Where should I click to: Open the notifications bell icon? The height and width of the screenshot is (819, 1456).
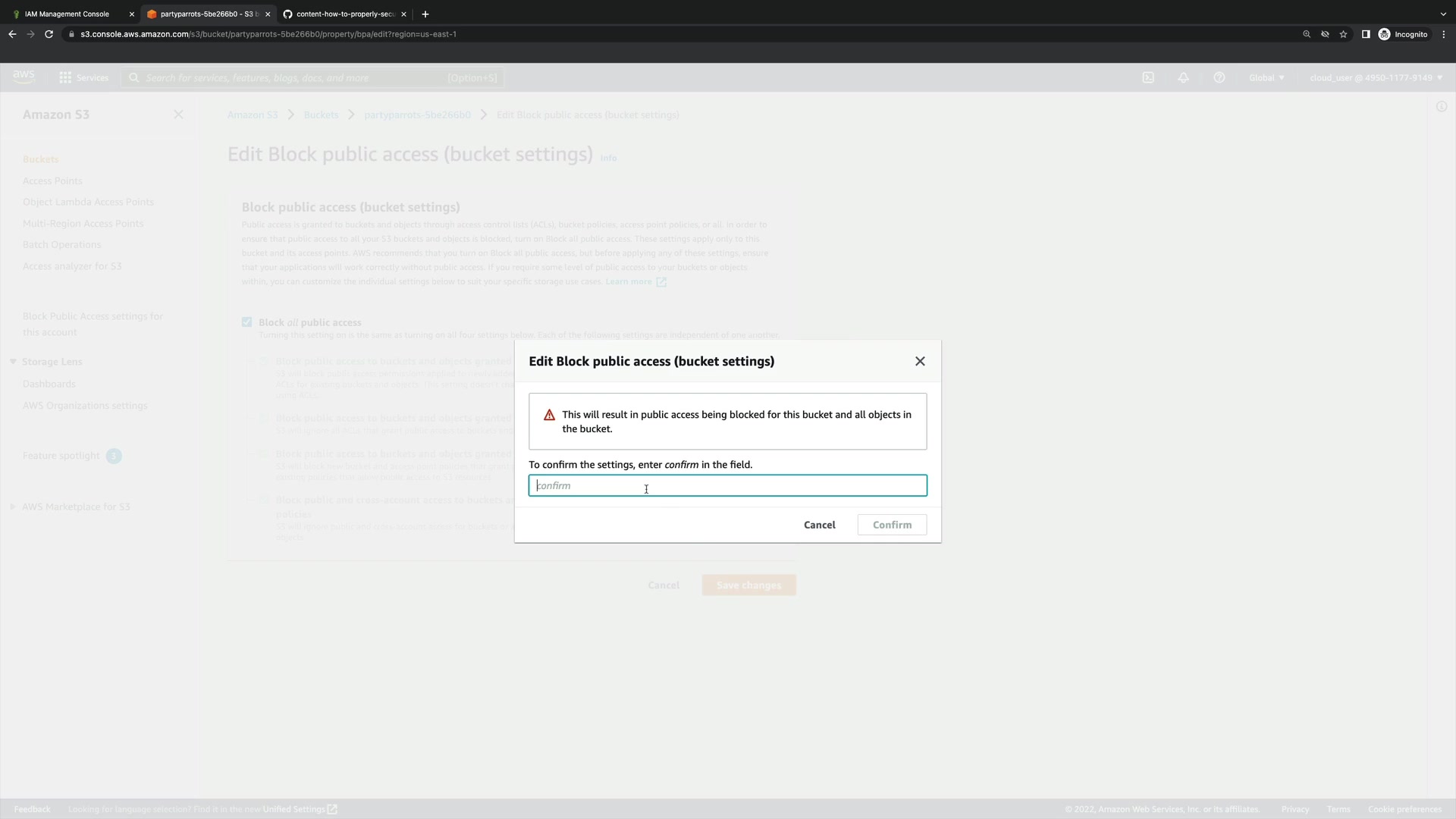pos(1183,77)
